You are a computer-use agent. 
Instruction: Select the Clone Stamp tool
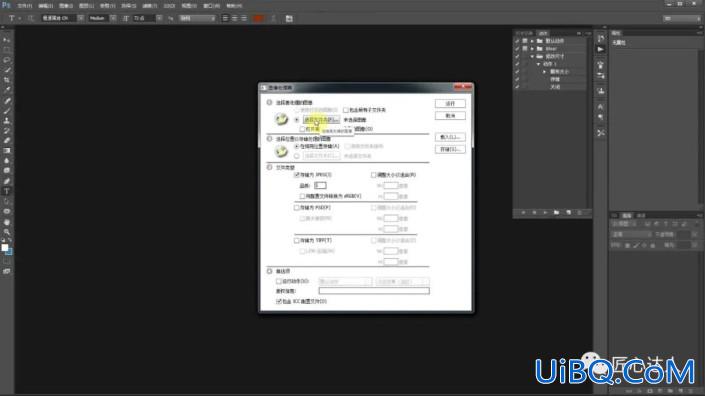7,120
